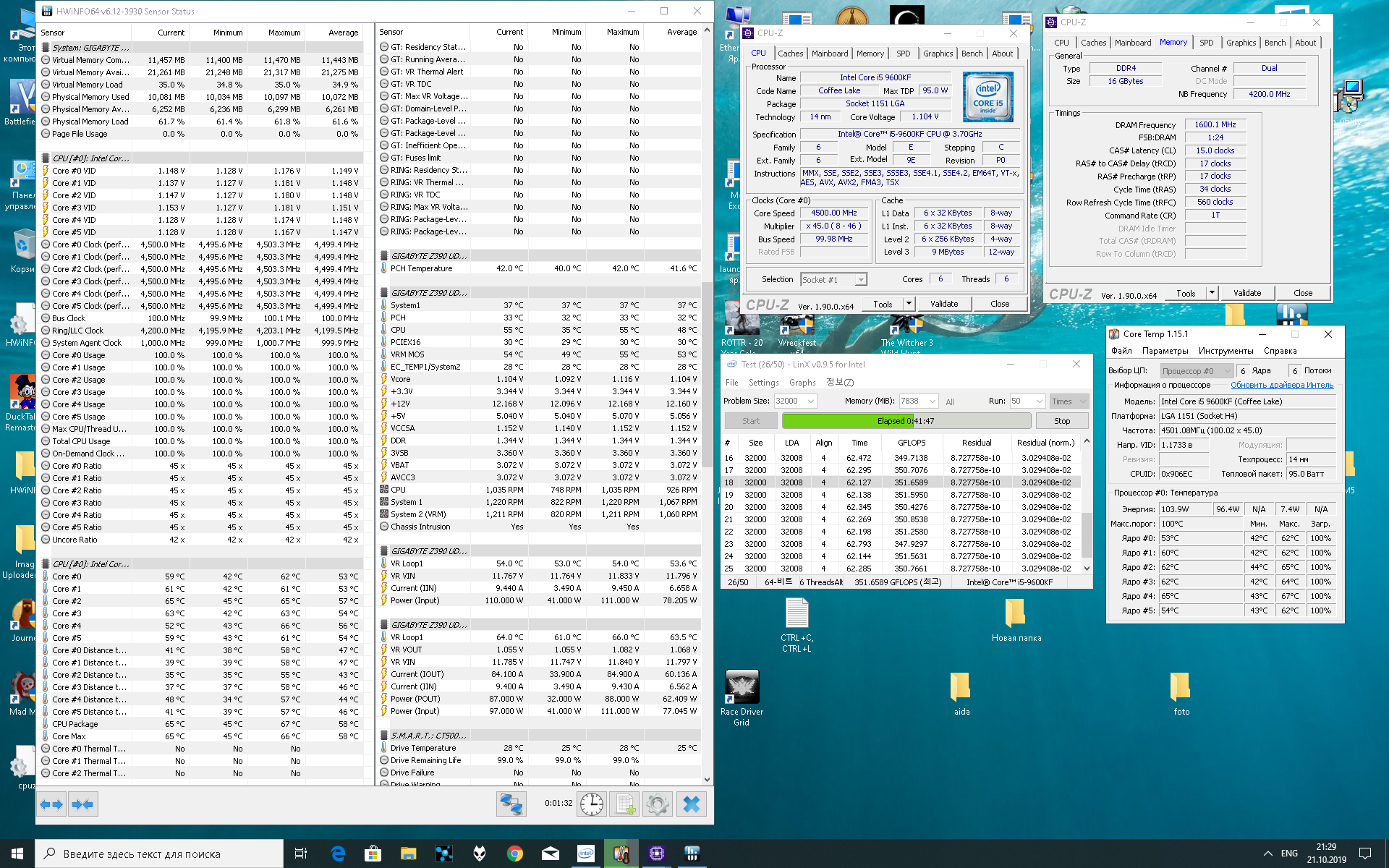The width and height of the screenshot is (1389, 868).
Task: Click the blue X close sensors icon
Action: (x=691, y=804)
